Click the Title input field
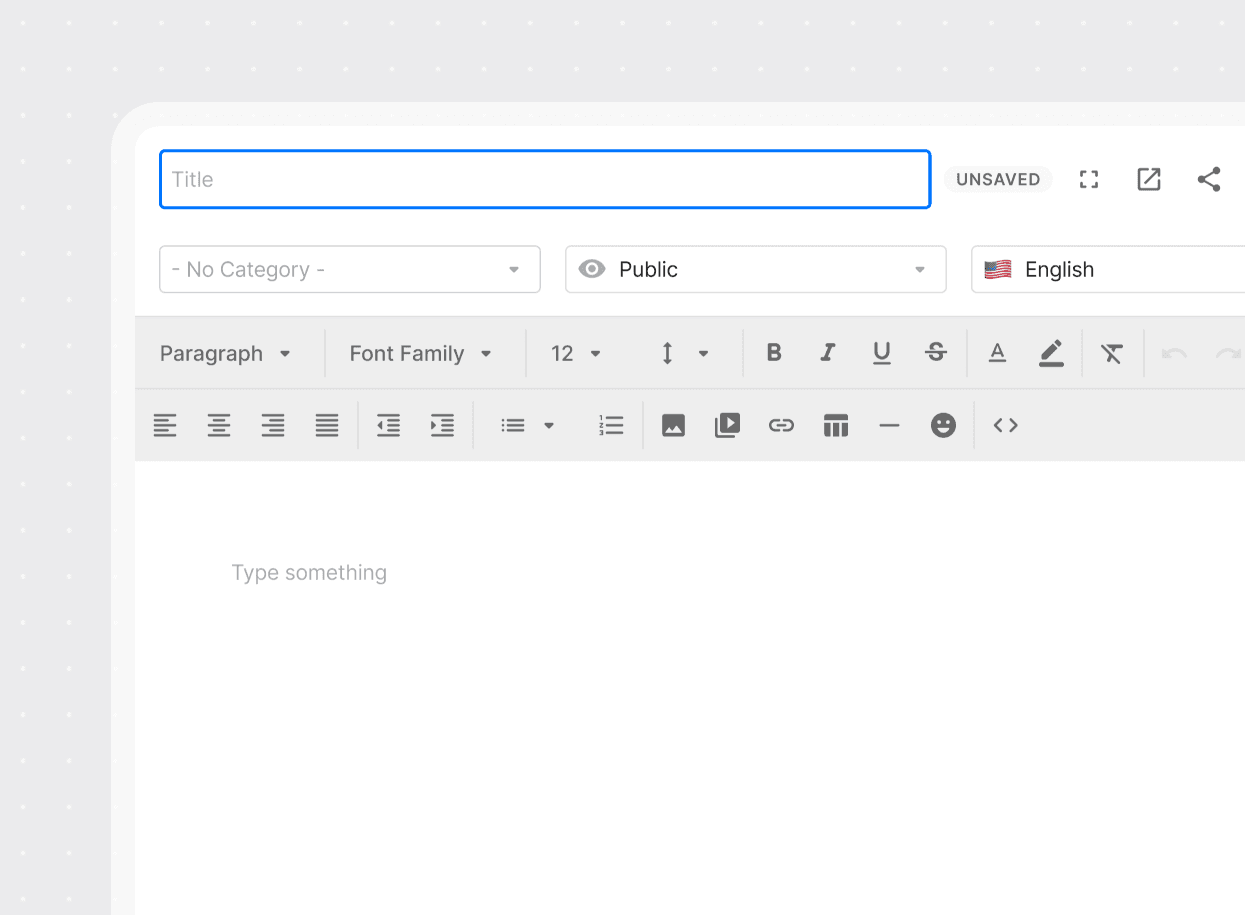The width and height of the screenshot is (1245, 915). click(x=545, y=179)
